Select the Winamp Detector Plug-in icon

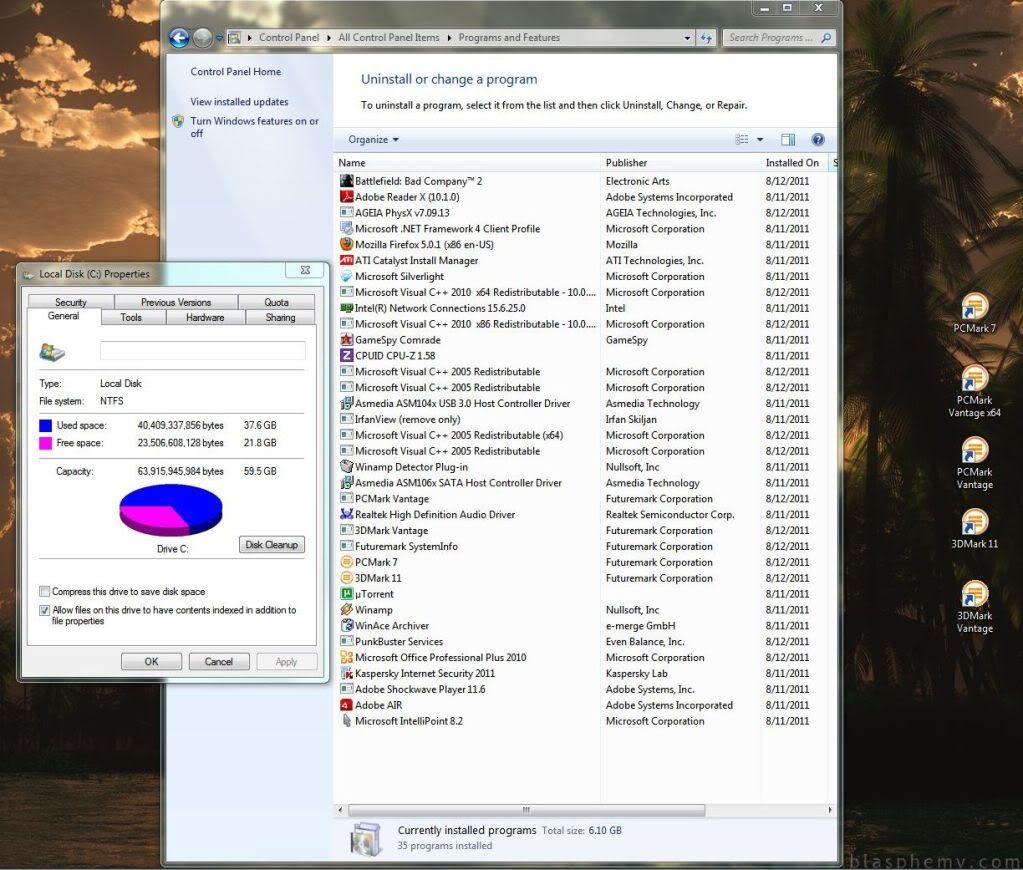pos(346,467)
